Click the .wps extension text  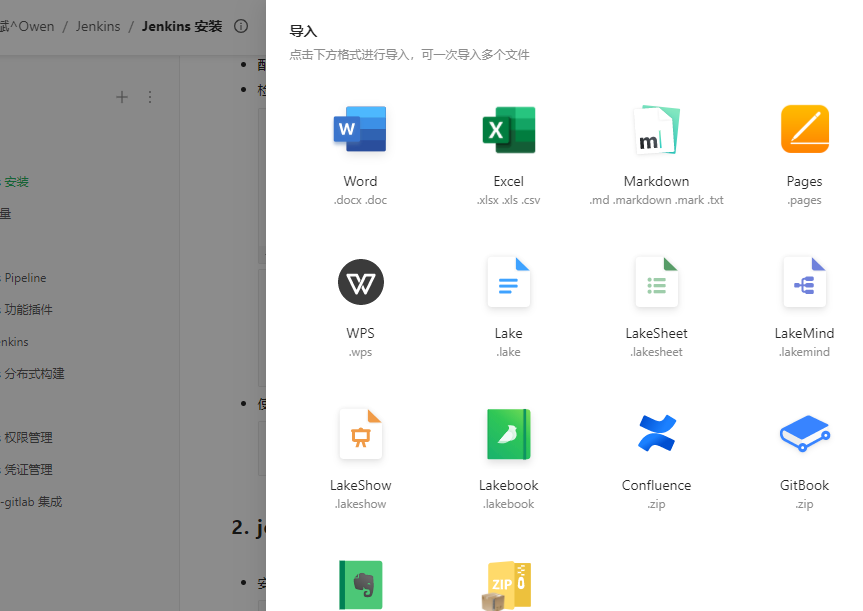[361, 352]
